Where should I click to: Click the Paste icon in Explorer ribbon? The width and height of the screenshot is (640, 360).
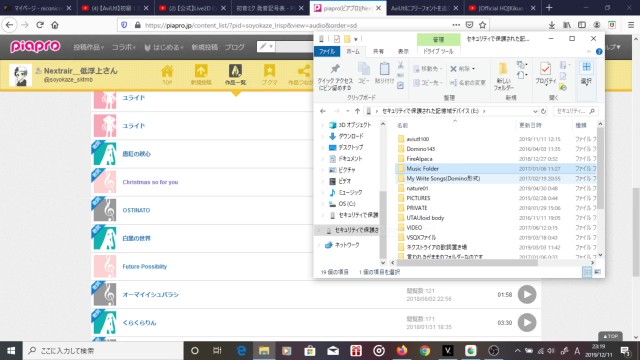(384, 73)
